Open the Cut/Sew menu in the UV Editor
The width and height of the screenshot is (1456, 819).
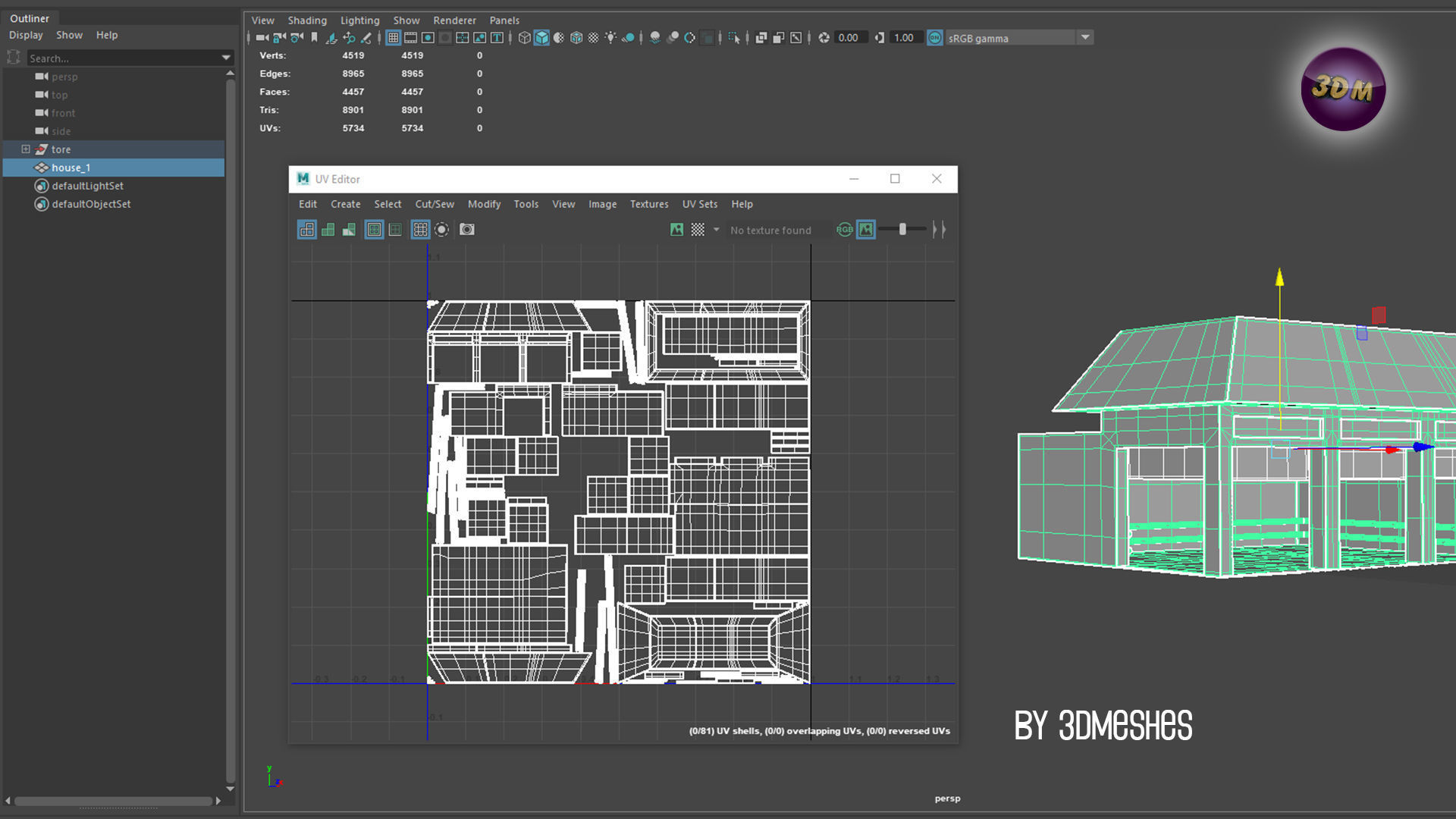[434, 204]
